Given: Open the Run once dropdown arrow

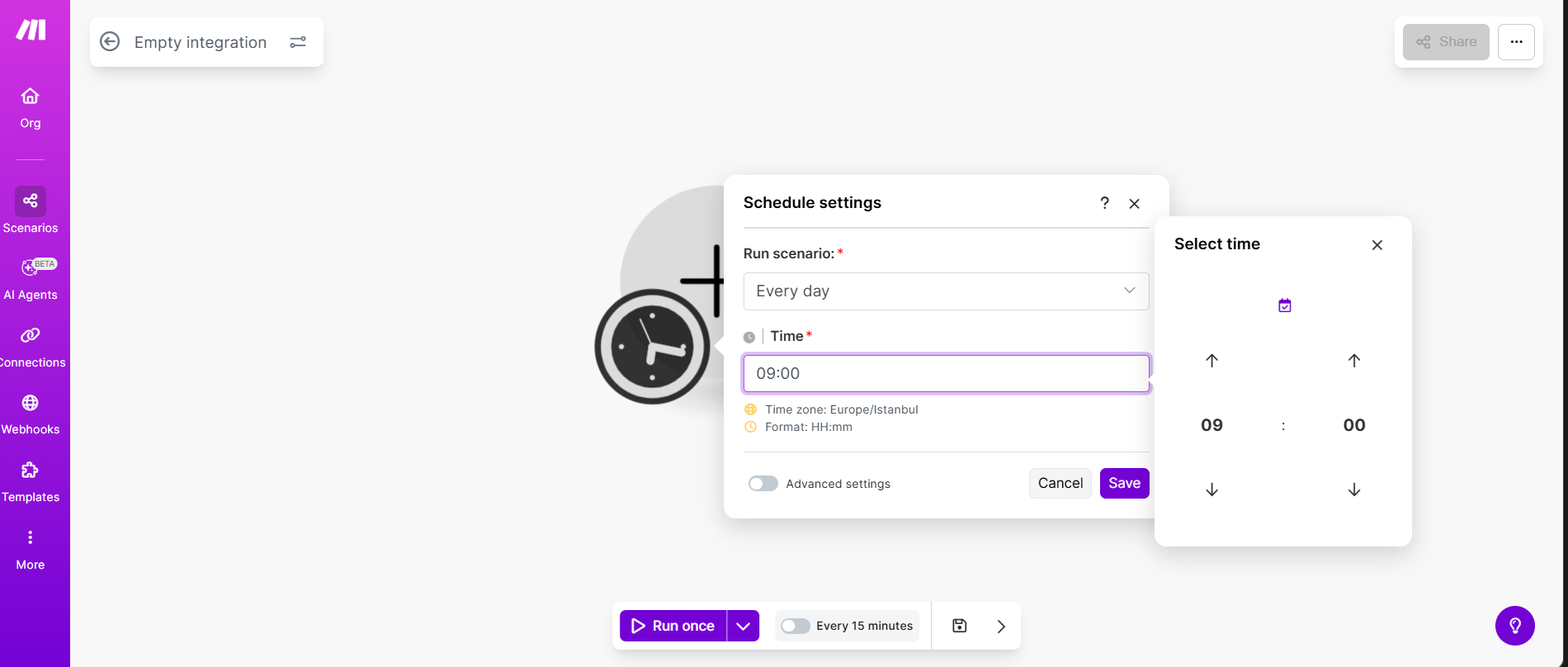Looking at the screenshot, I should [743, 626].
